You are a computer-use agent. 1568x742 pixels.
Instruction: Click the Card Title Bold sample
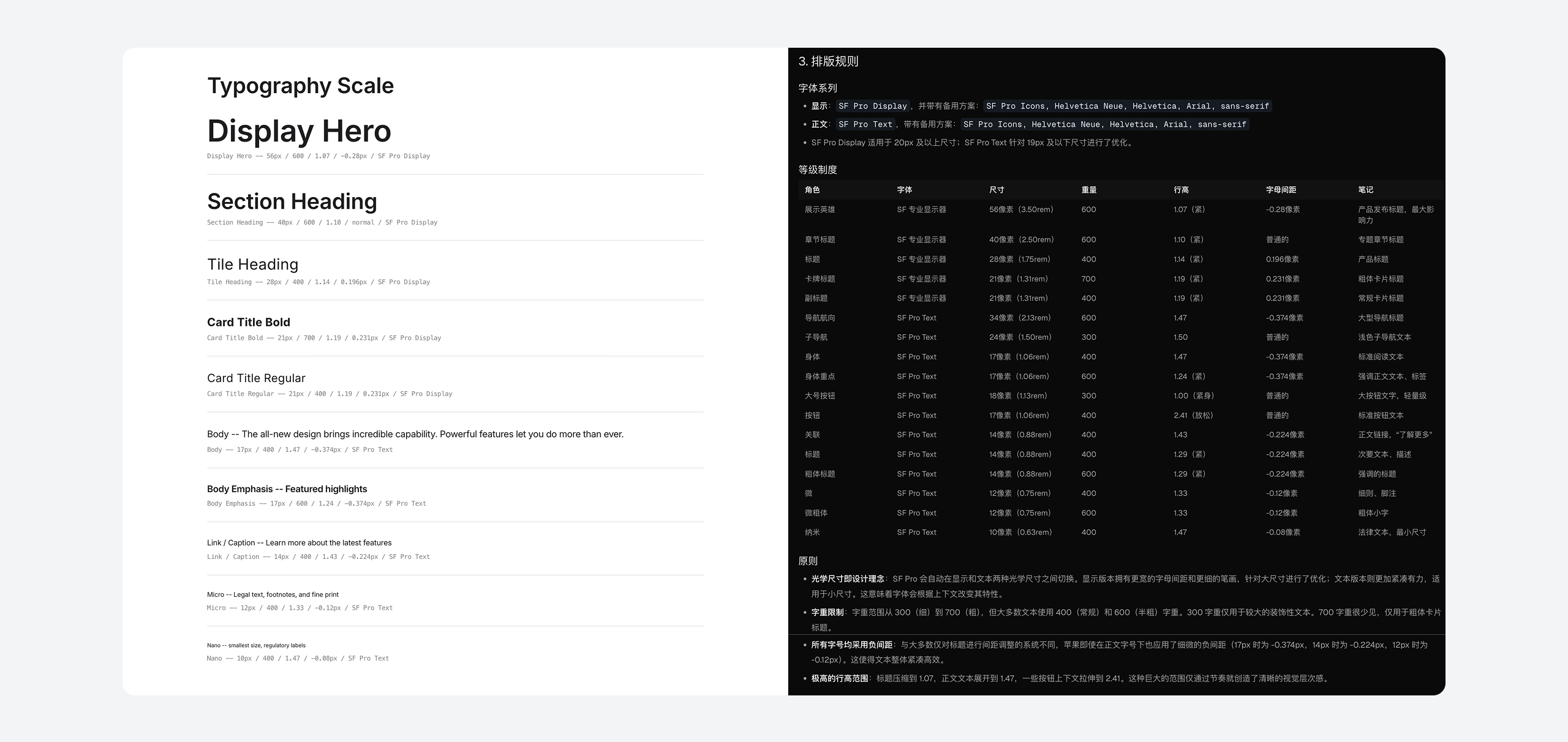(248, 322)
